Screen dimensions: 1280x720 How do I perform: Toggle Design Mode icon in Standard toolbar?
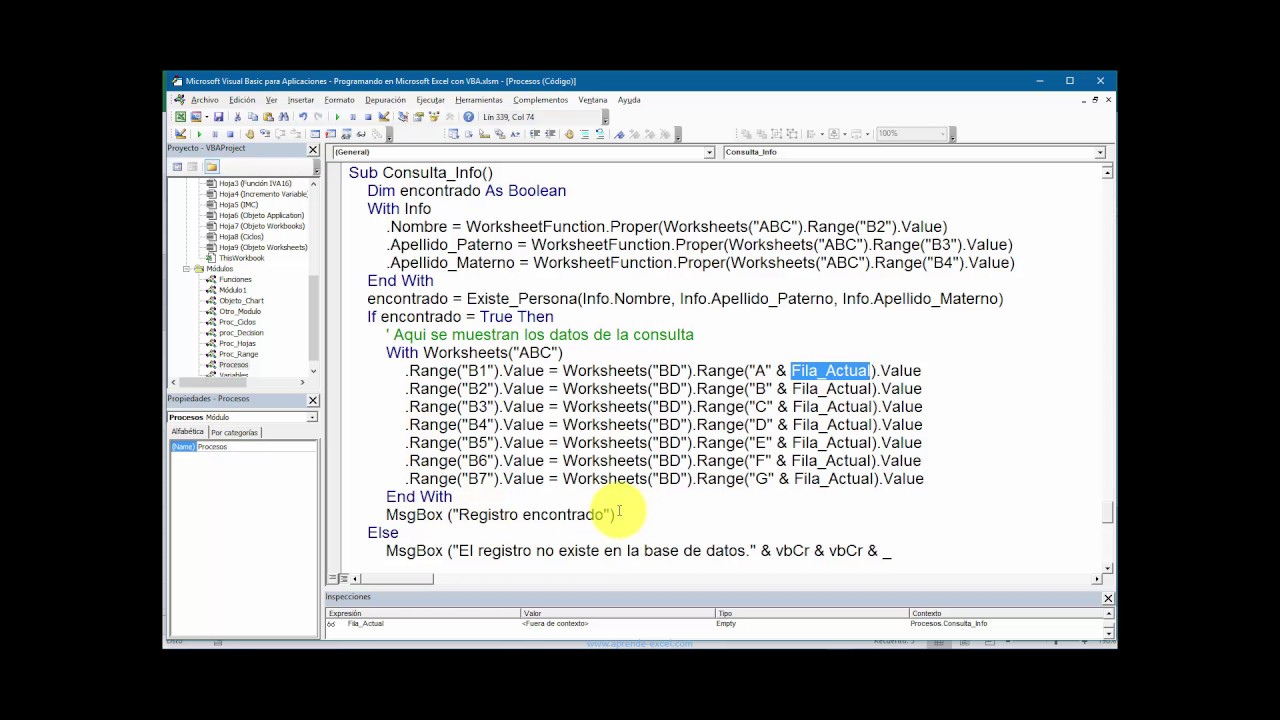pos(384,117)
